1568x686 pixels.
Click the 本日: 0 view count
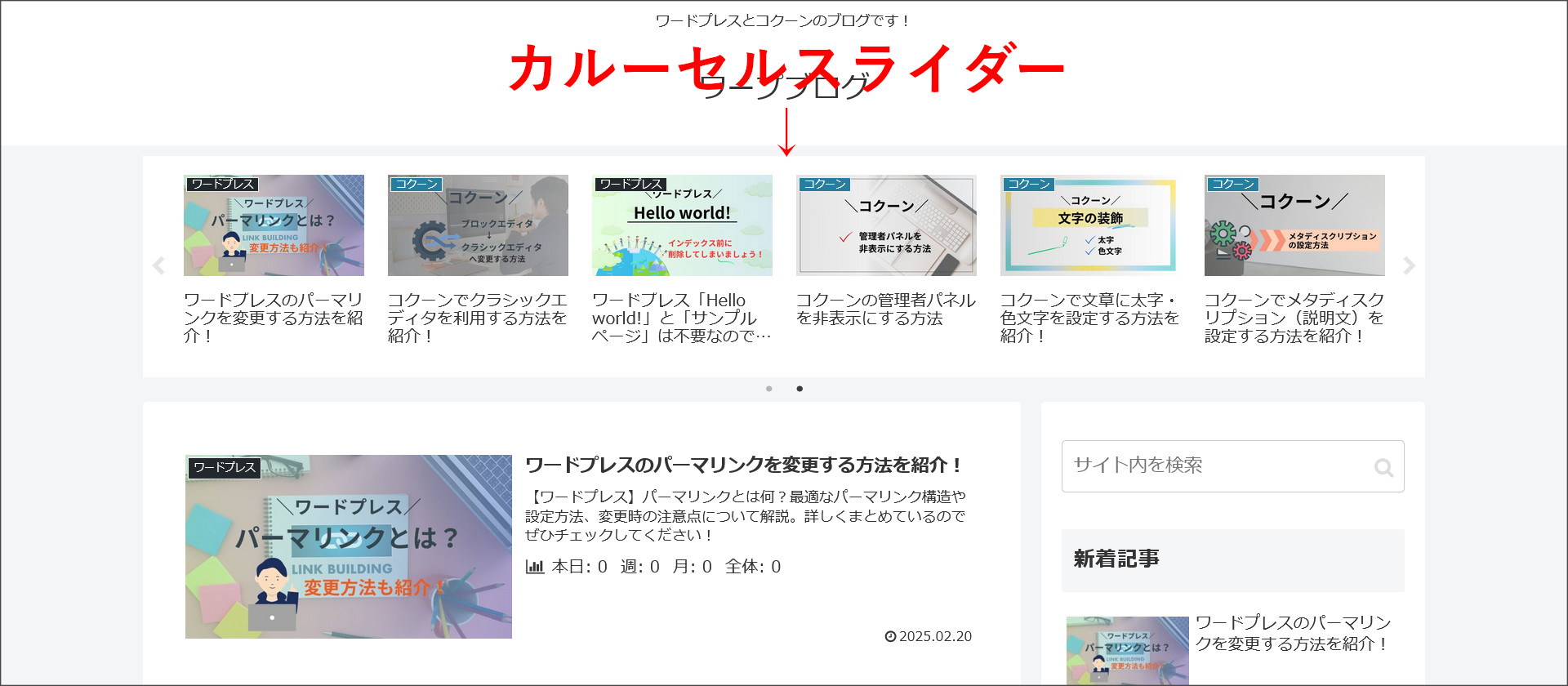580,566
